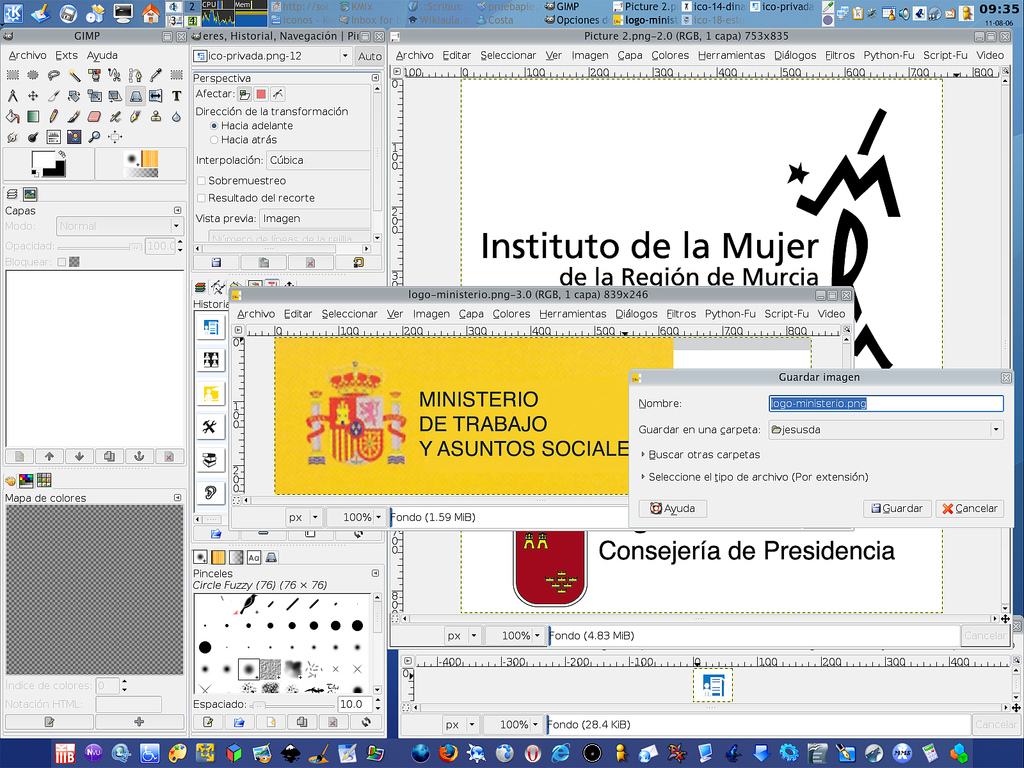Select the Hacia adelante radio button
1024x768 pixels.
[214, 125]
